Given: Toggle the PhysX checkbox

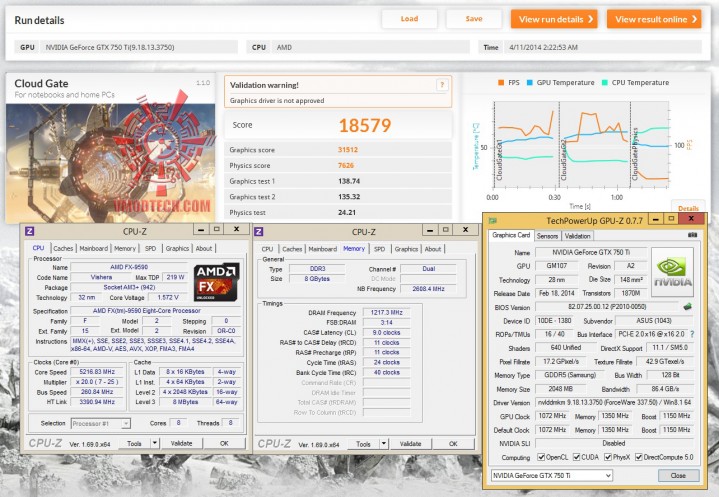Looking at the screenshot, I should (x=608, y=457).
